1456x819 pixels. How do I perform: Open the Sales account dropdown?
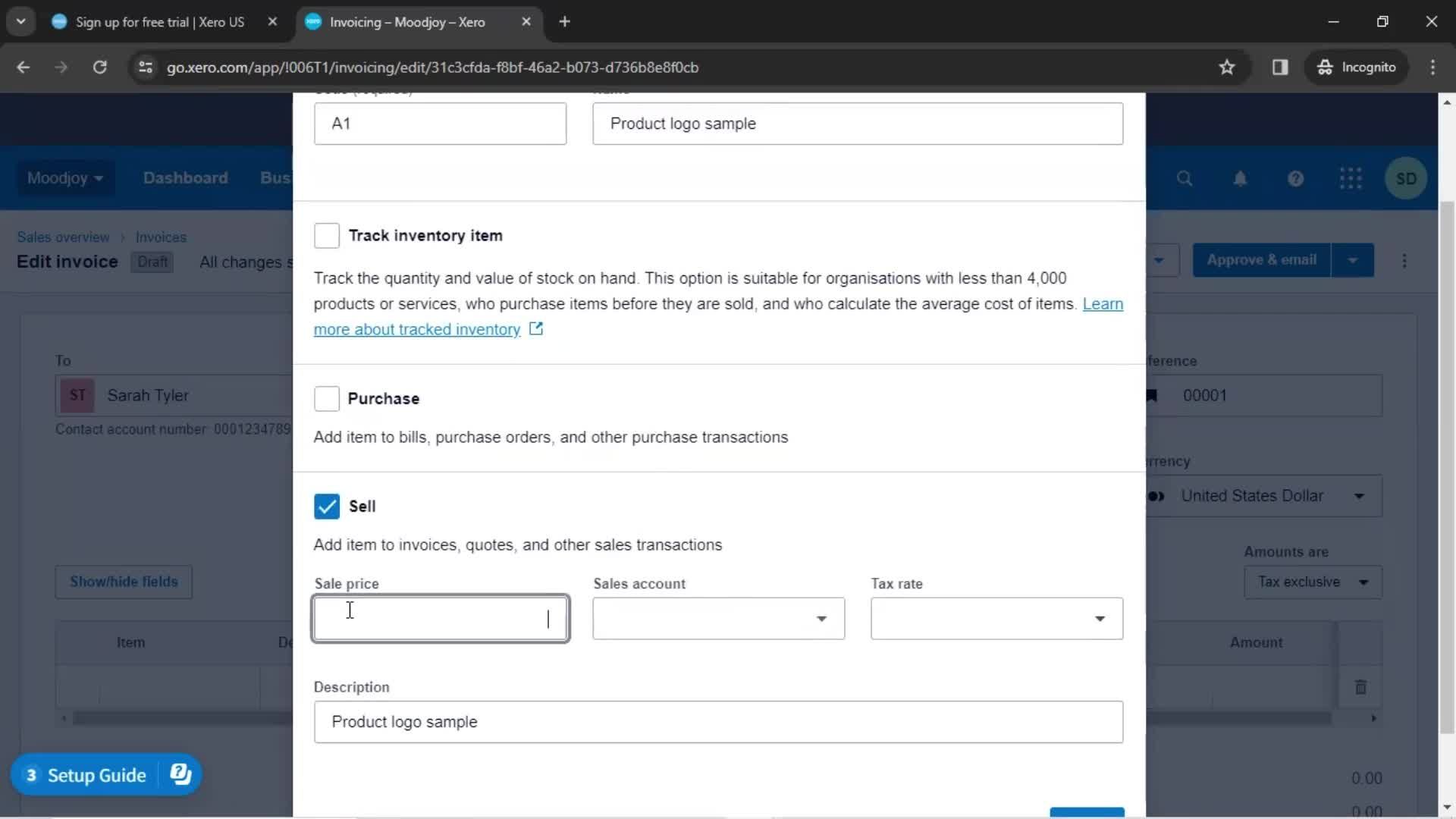[x=718, y=619]
